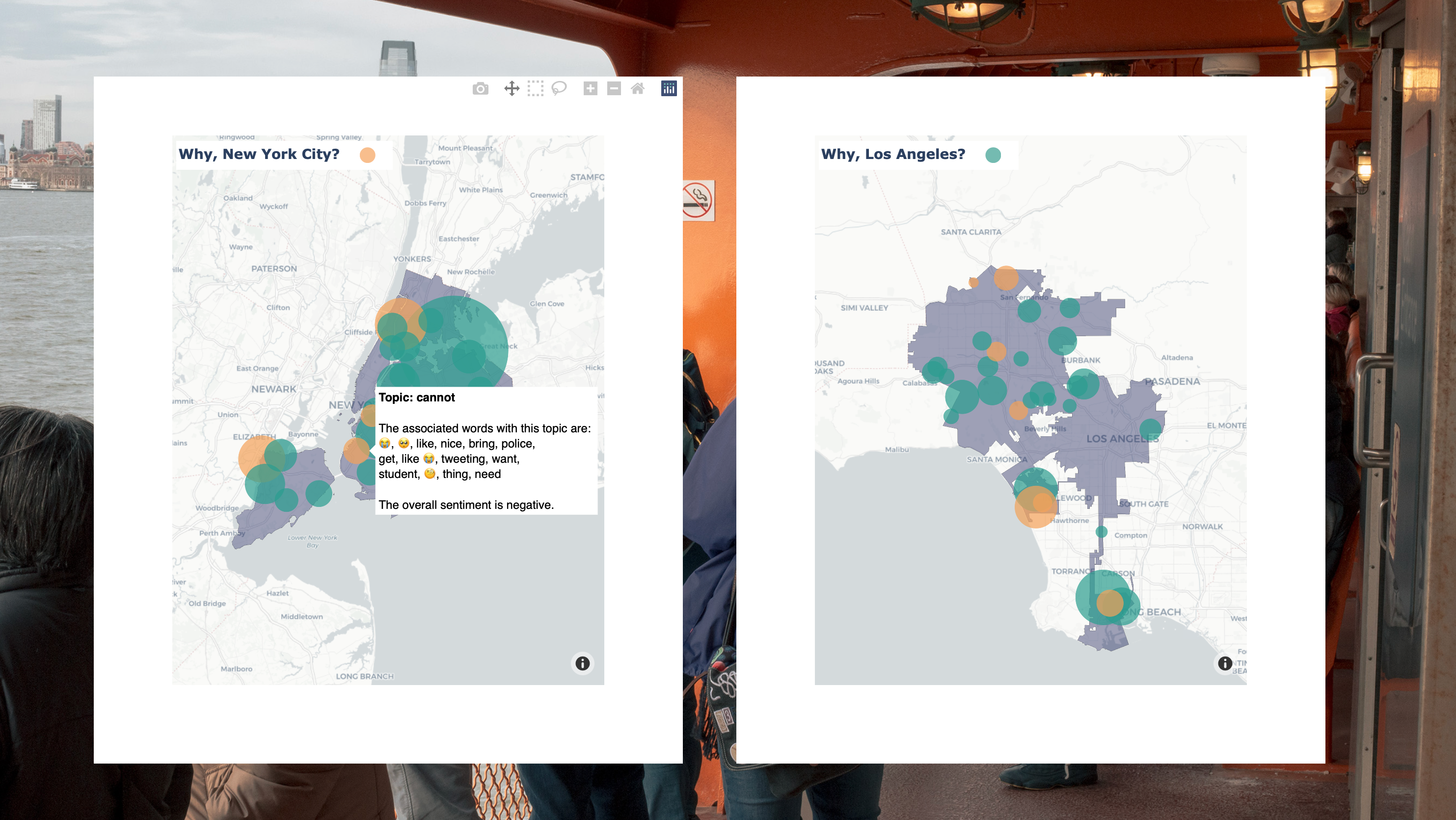Click the 'Why, New York City?' title
Viewport: 1456px width, 820px height.
coord(259,154)
